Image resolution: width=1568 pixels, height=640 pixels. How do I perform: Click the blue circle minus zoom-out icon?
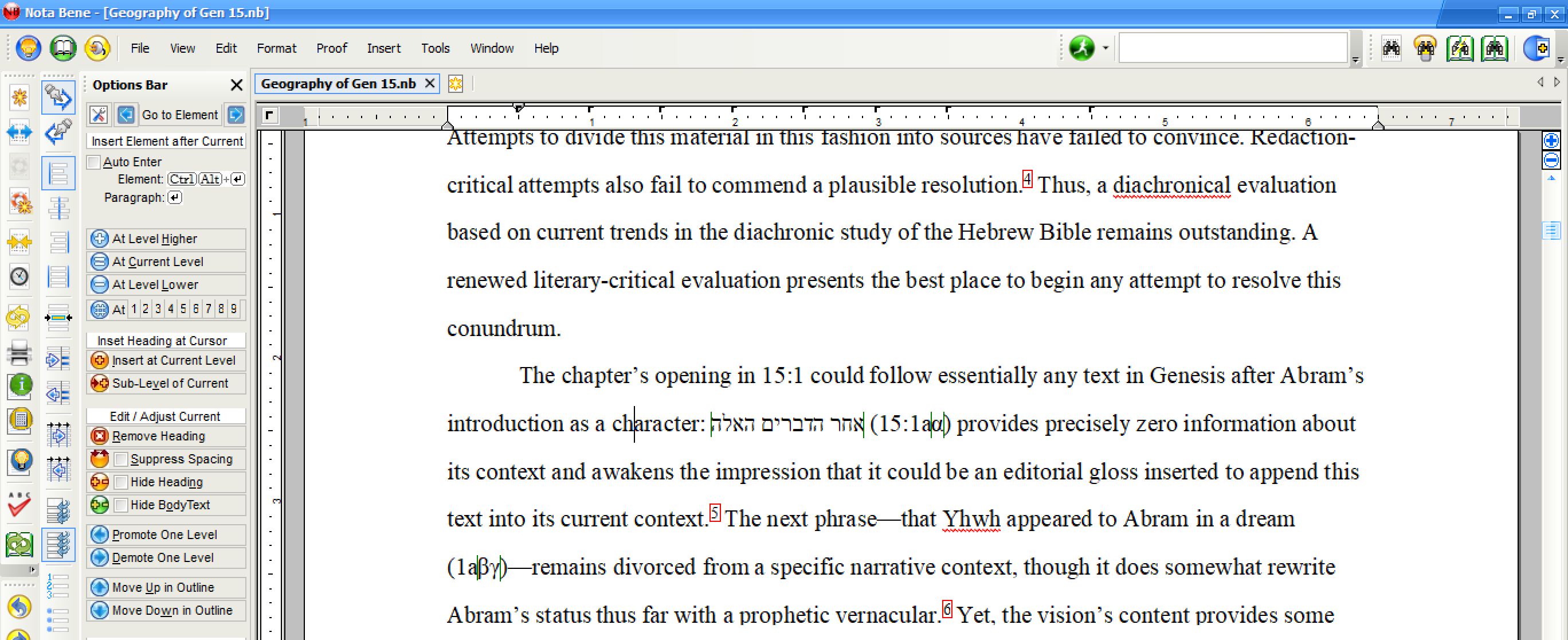[1551, 160]
